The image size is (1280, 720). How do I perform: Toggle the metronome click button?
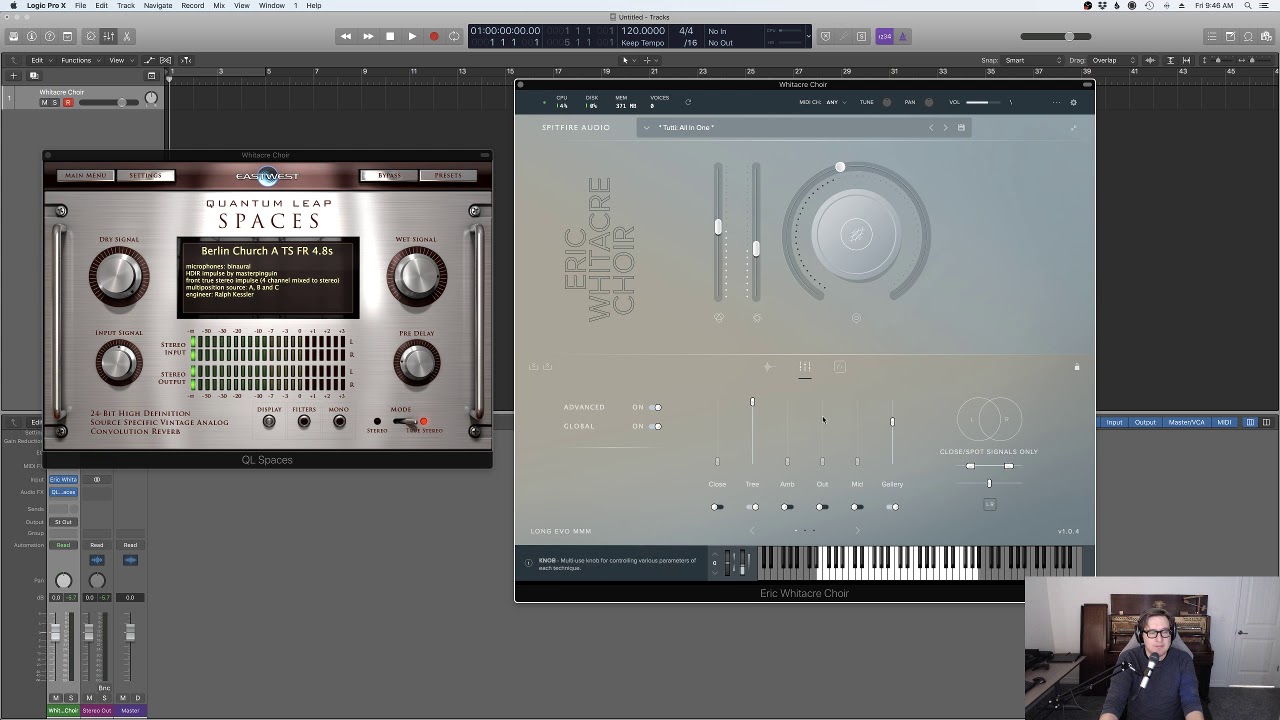click(902, 37)
